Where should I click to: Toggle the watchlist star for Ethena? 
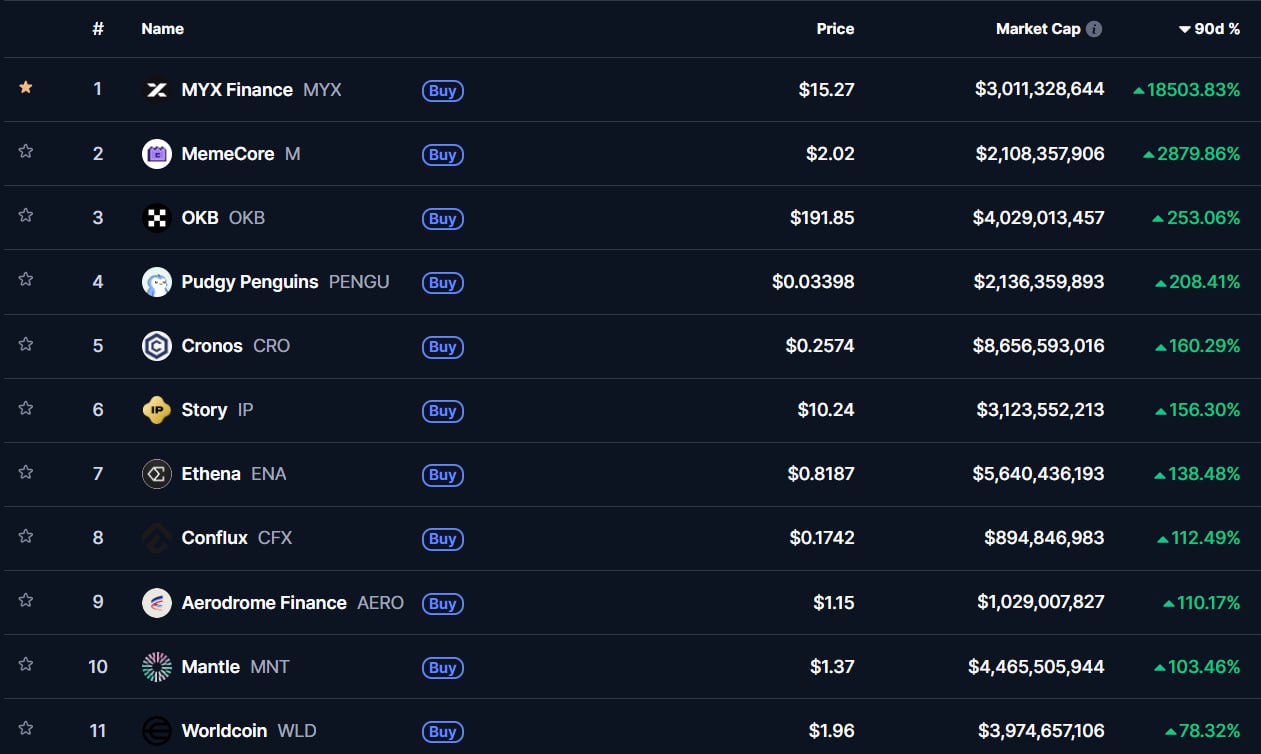pyautogui.click(x=26, y=472)
